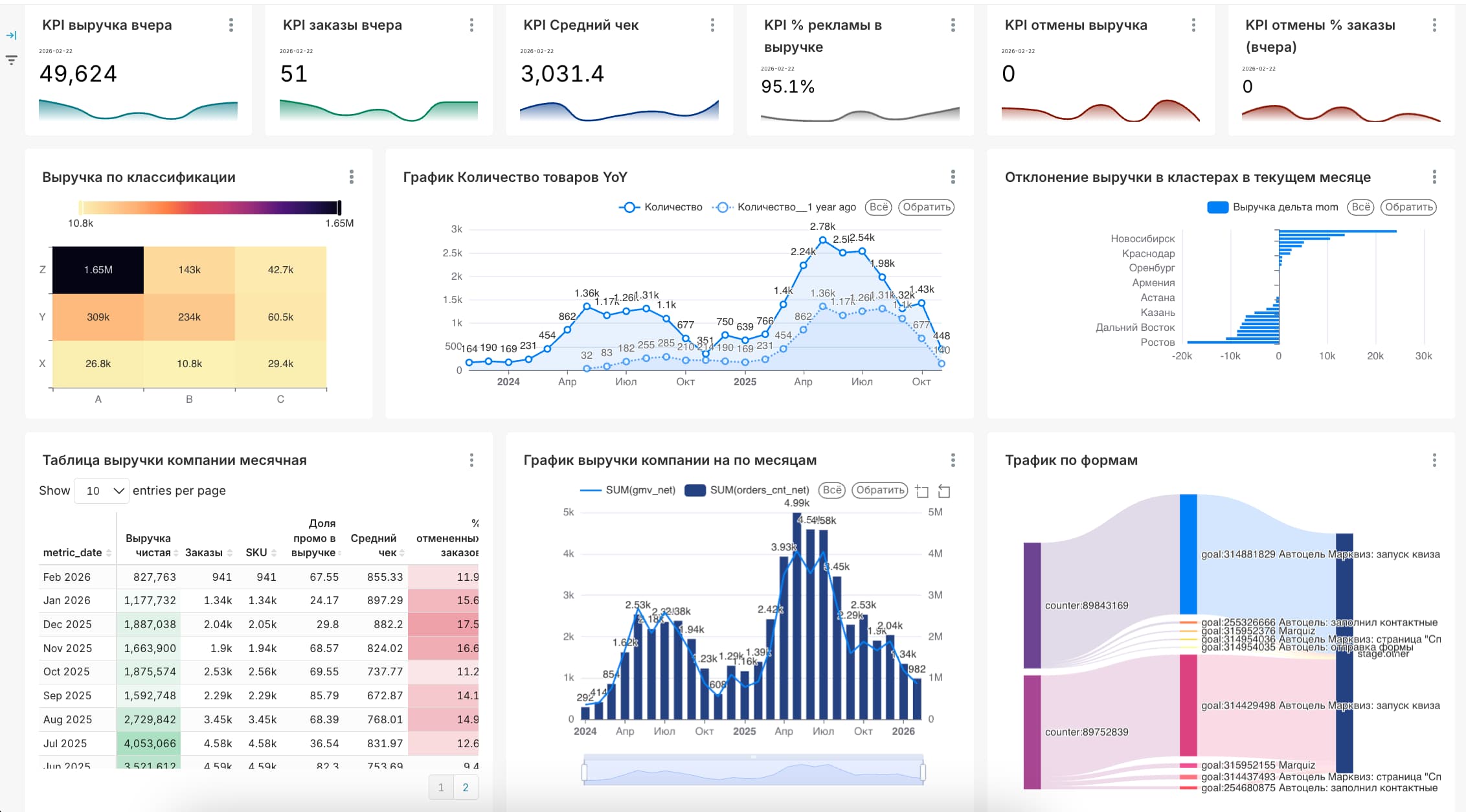Open the dashboard filter icon
This screenshot has width=1466, height=812.
point(11,60)
